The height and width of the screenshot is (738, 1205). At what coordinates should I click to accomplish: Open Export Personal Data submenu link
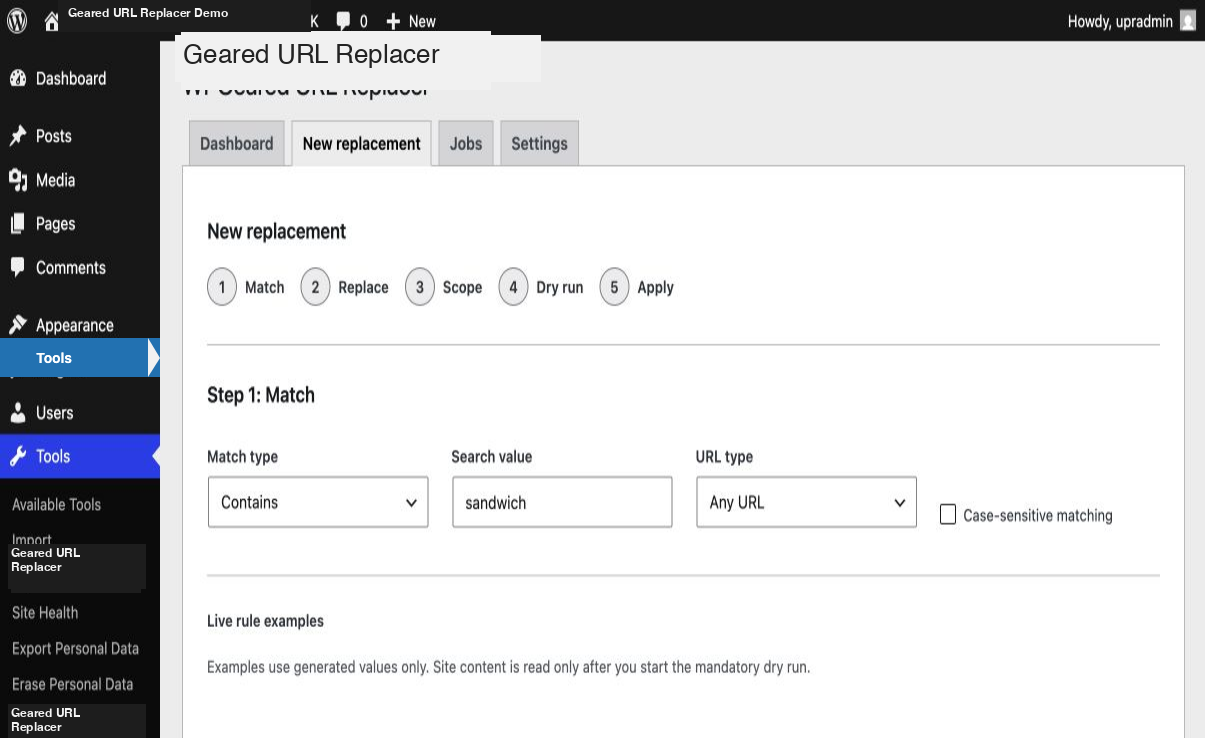(75, 649)
